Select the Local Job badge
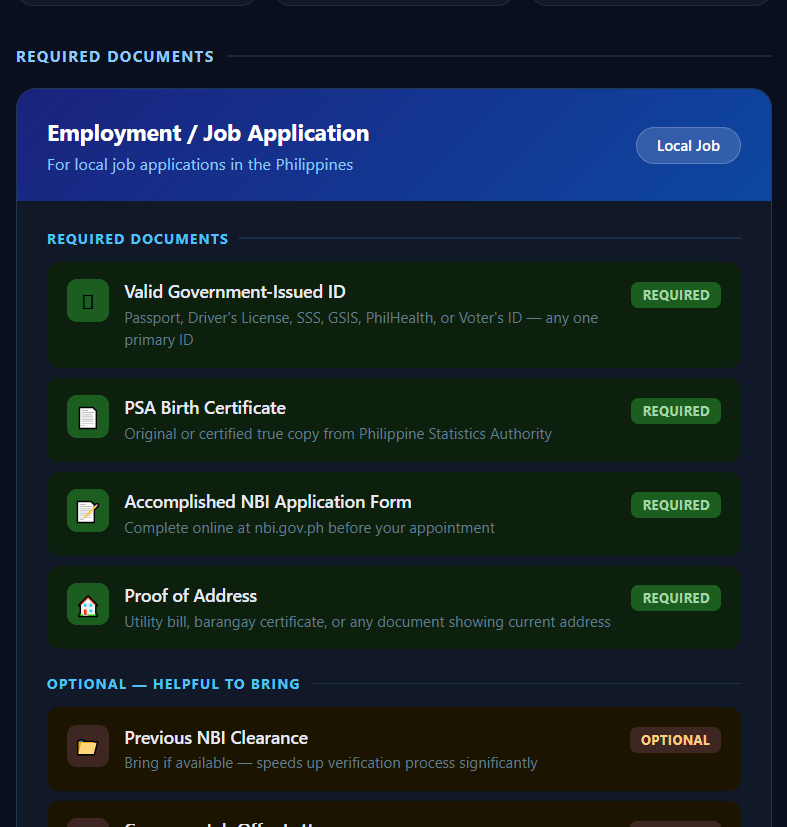 688,146
